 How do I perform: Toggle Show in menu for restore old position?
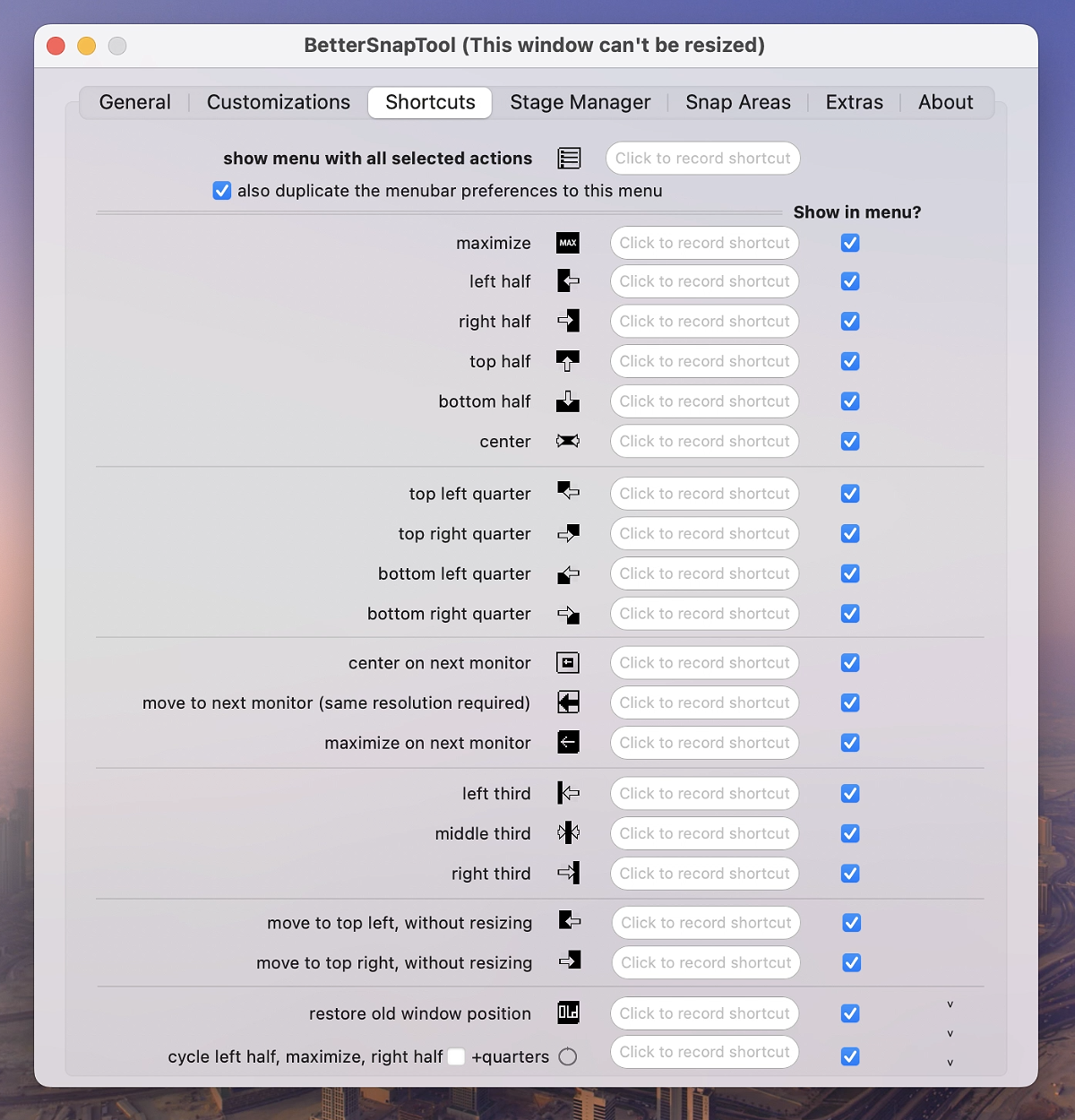[850, 1013]
